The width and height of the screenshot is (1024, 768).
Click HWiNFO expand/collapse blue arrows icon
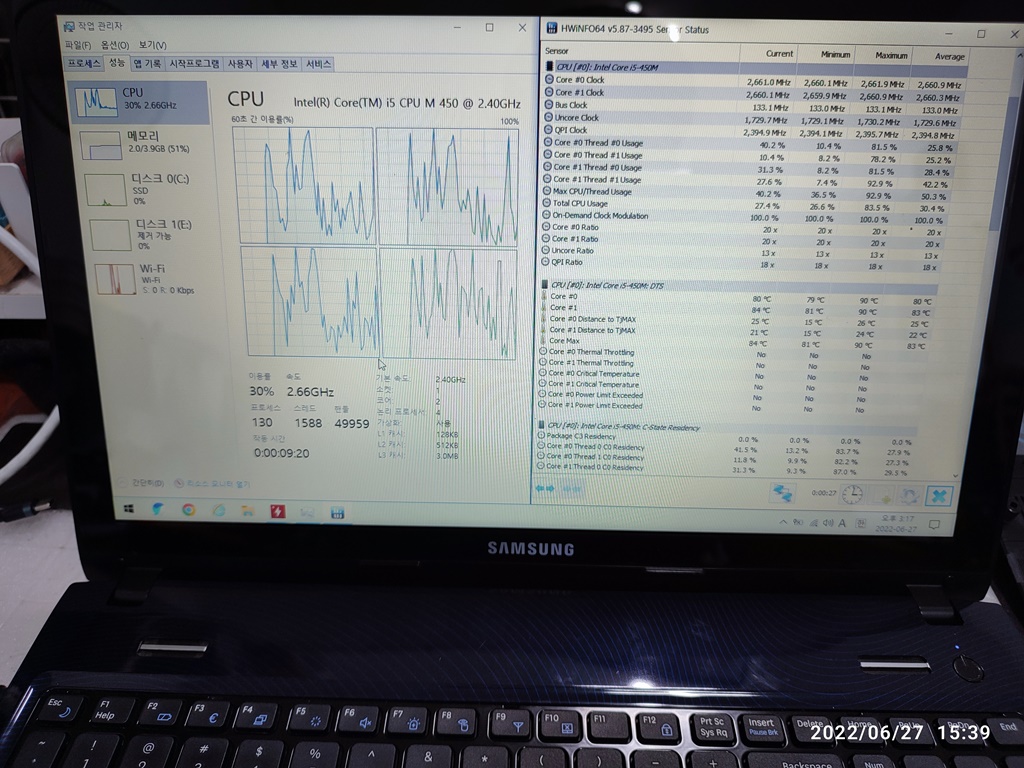545,488
